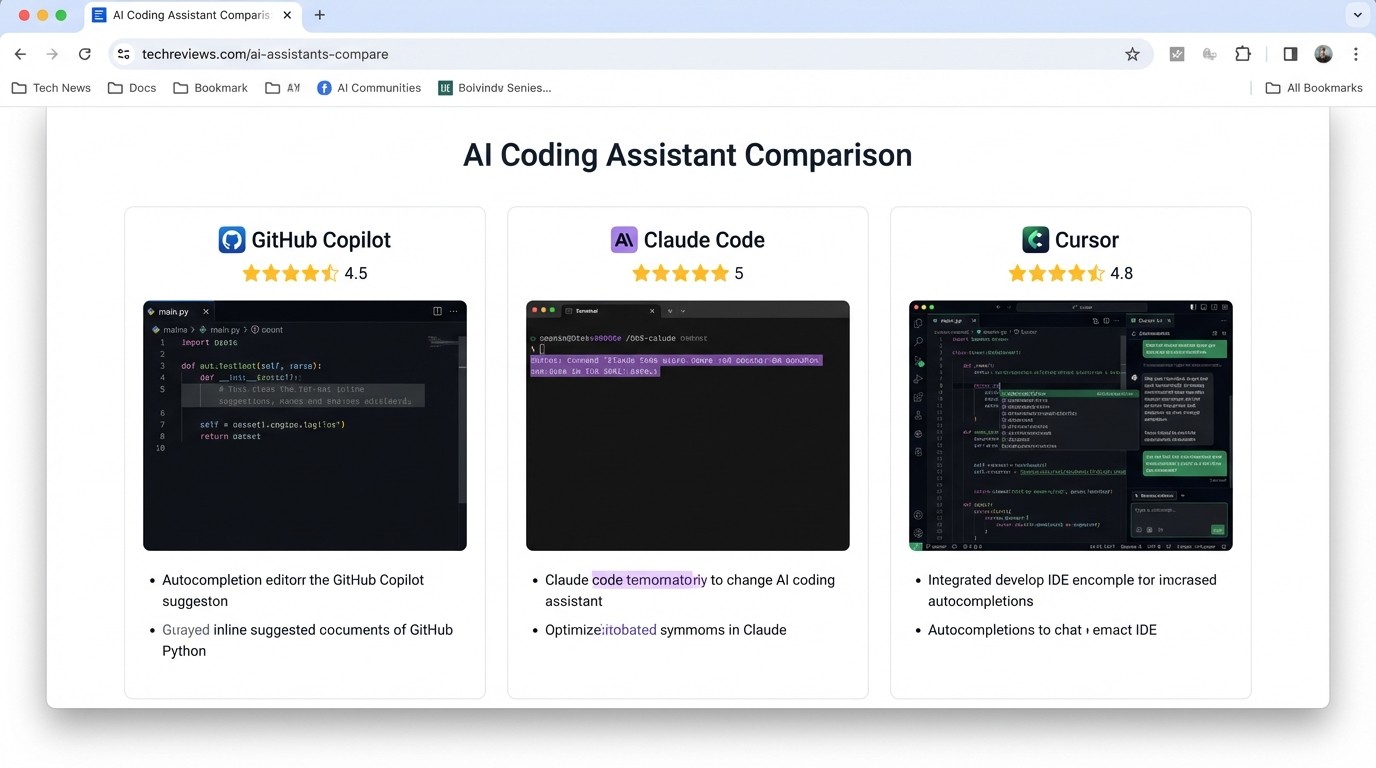
Task: Open the Docs bookmarks folder menu
Action: tap(131, 87)
